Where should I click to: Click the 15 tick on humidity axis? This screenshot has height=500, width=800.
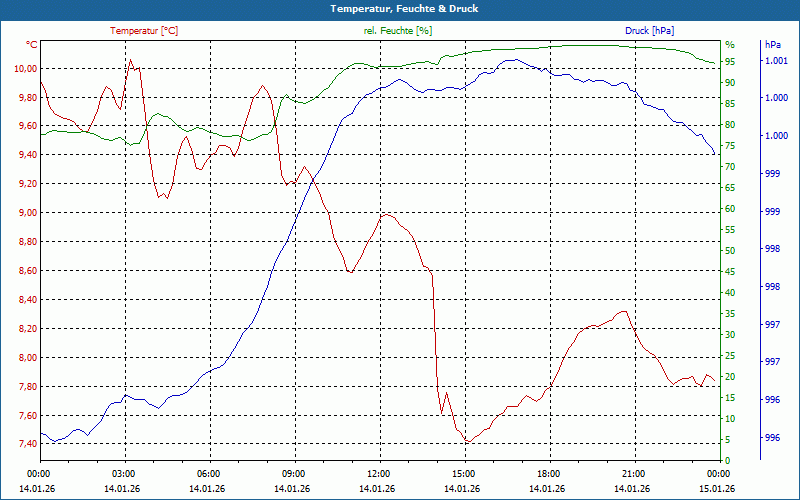pyautogui.click(x=730, y=398)
